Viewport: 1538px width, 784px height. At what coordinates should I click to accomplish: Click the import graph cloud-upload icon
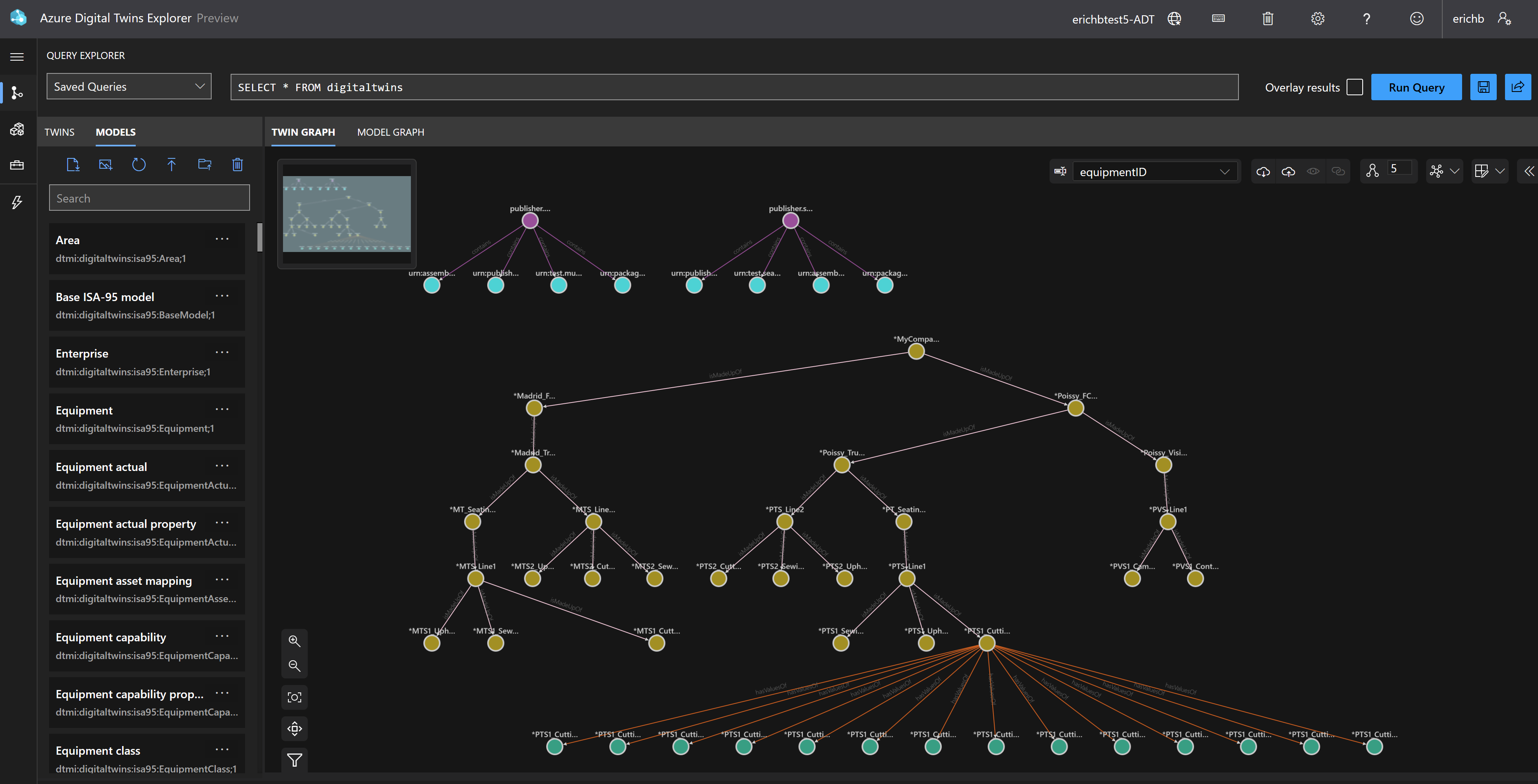coord(1288,172)
